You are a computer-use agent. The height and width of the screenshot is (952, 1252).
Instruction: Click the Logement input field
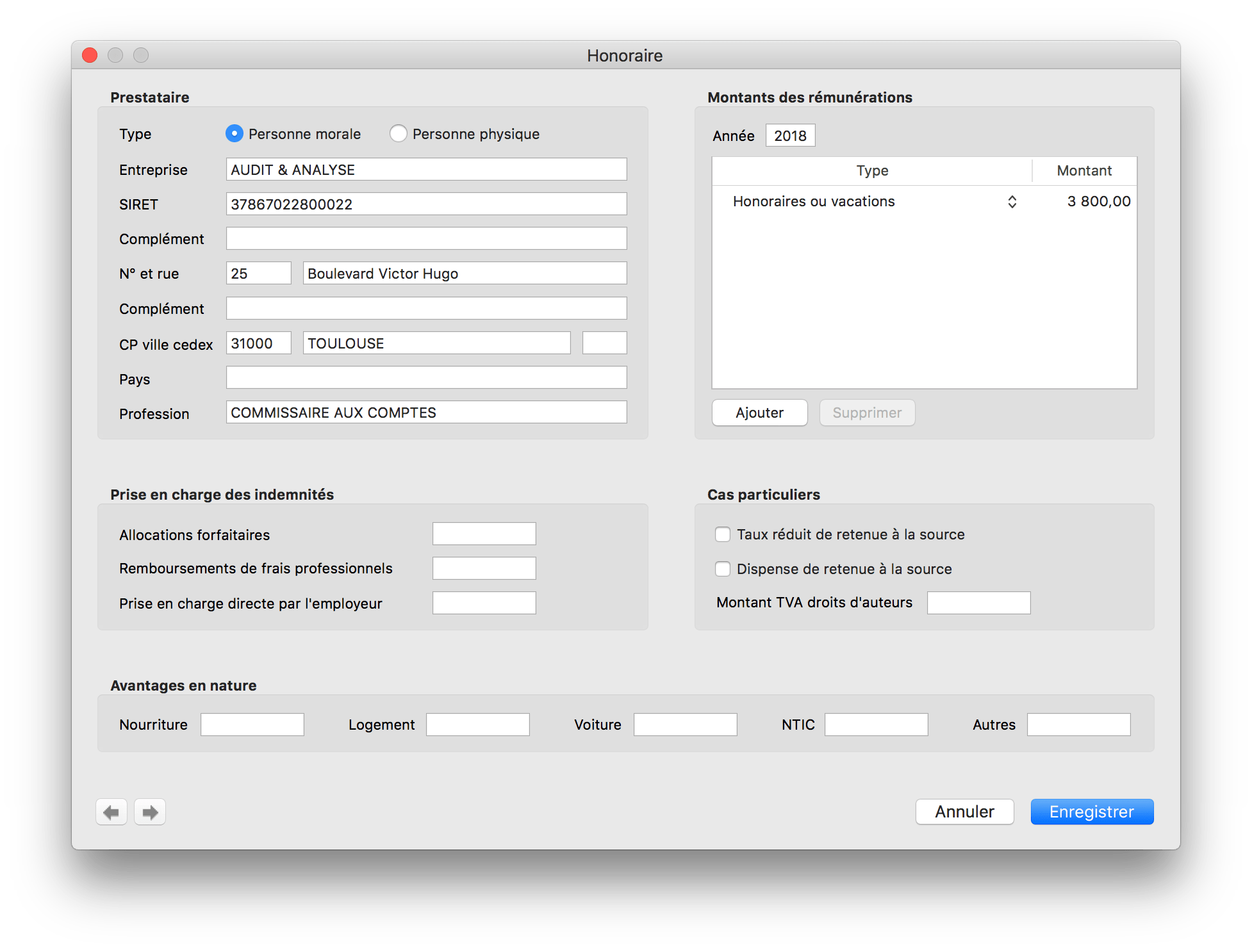(478, 725)
